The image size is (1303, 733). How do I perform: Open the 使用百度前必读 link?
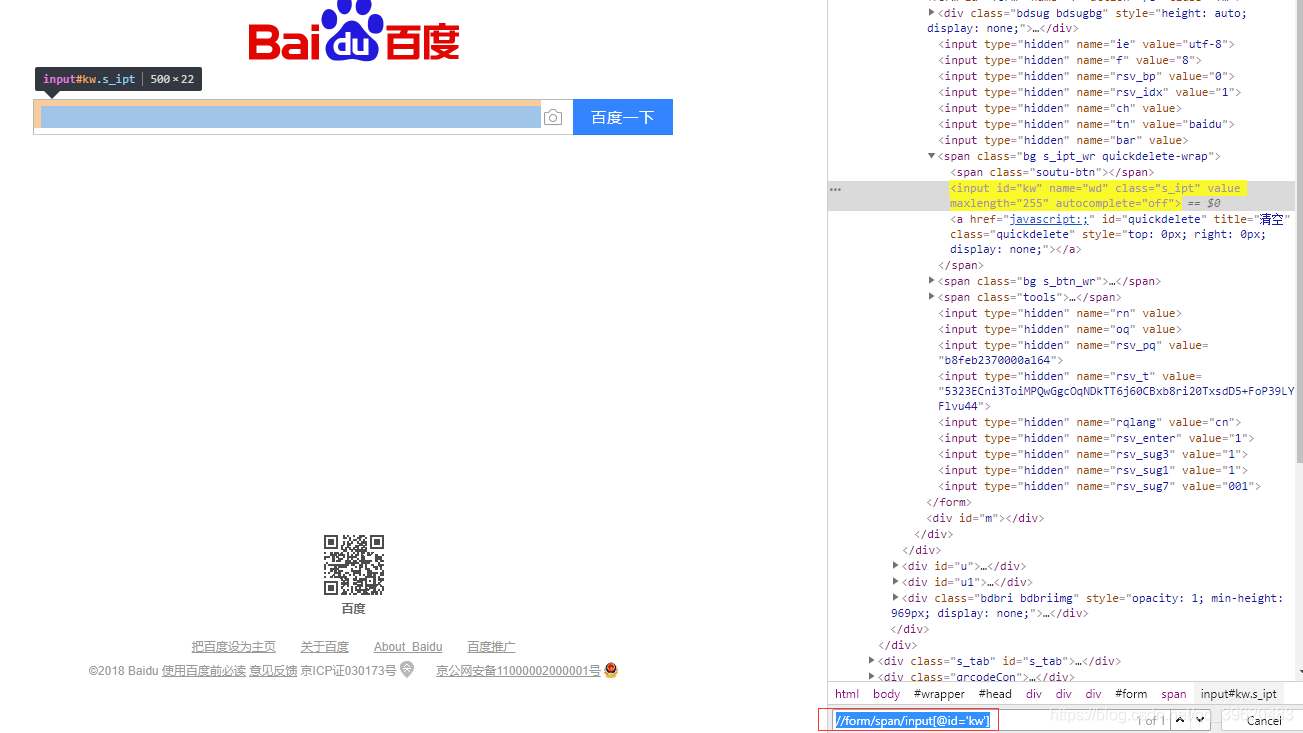tap(204, 671)
